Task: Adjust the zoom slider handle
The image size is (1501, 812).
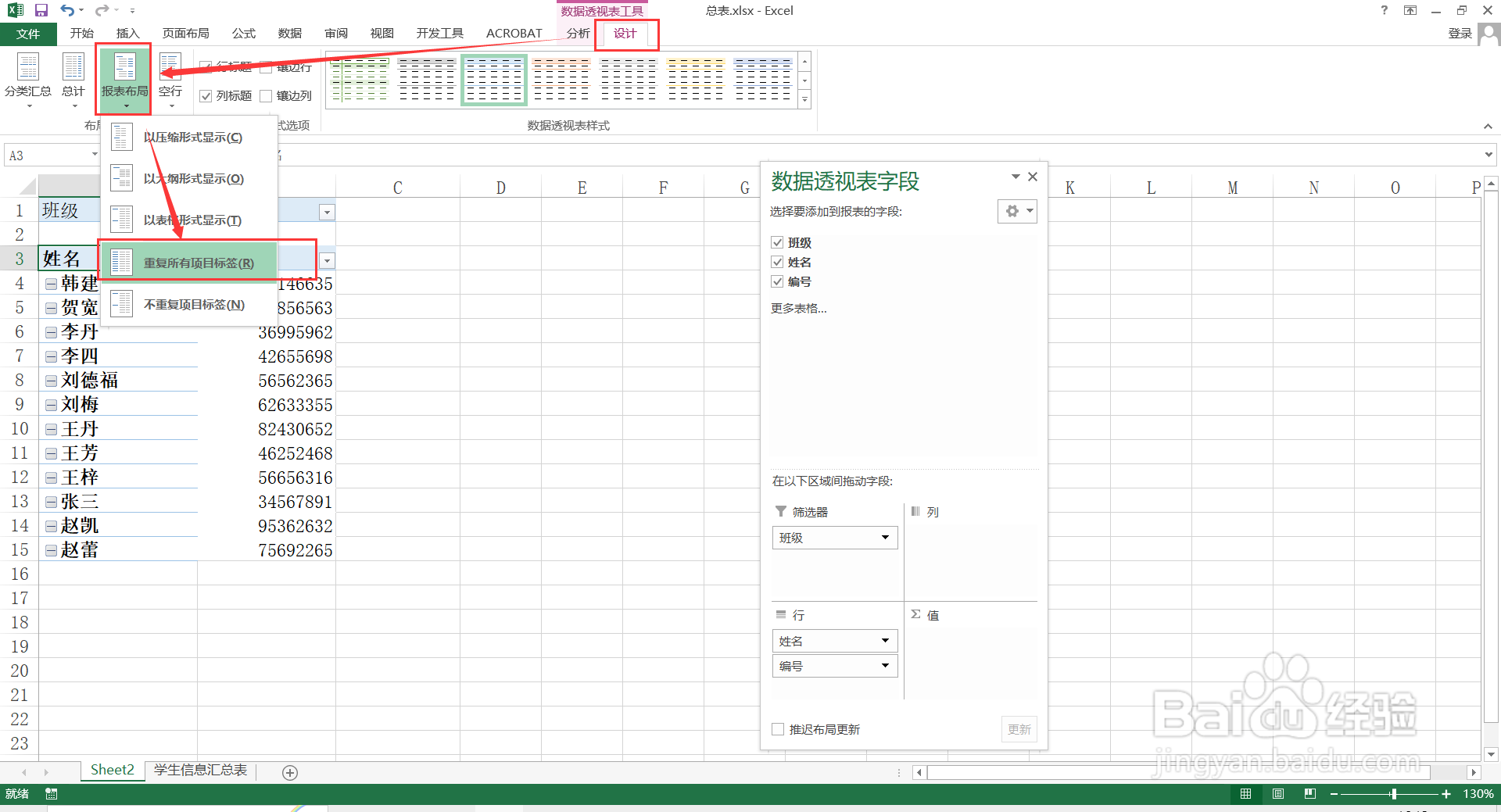Action: point(1393,794)
